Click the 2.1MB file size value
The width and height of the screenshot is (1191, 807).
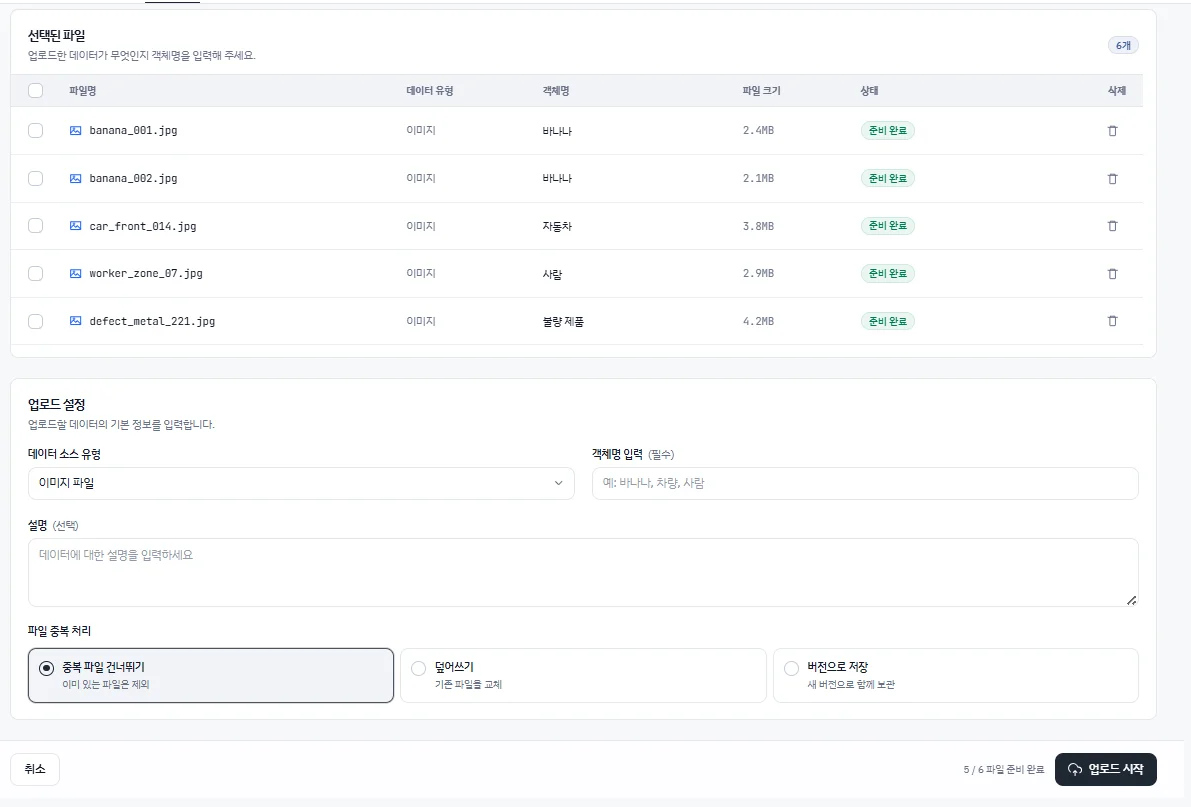[x=758, y=179]
